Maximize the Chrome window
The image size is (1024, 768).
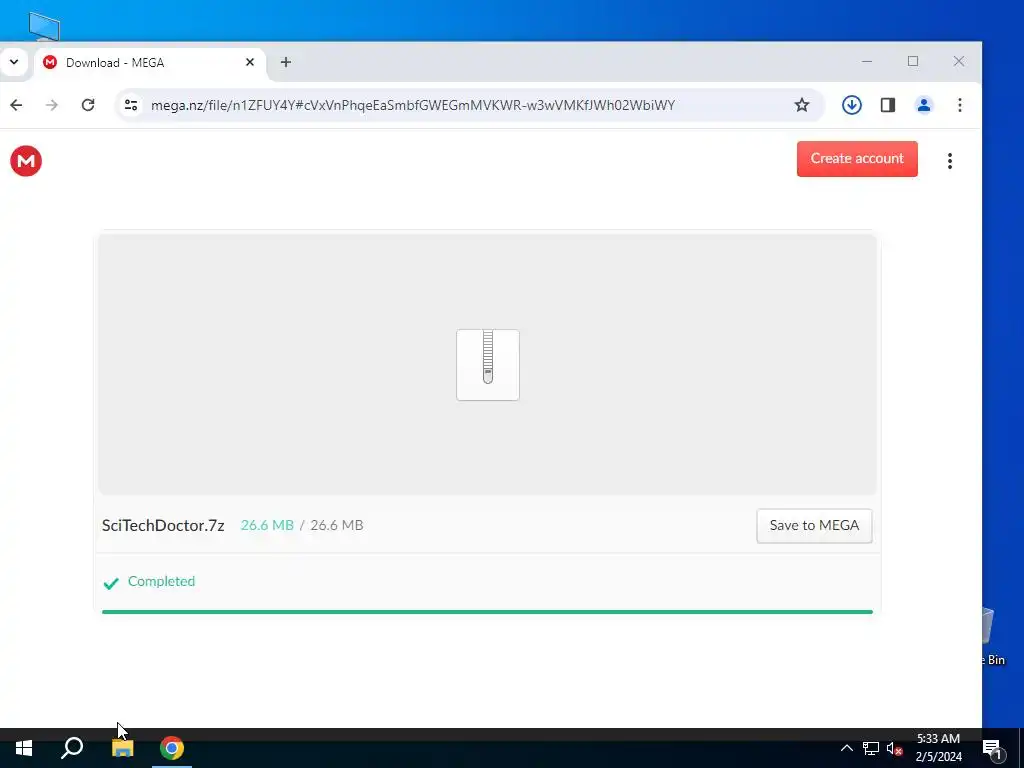click(913, 61)
